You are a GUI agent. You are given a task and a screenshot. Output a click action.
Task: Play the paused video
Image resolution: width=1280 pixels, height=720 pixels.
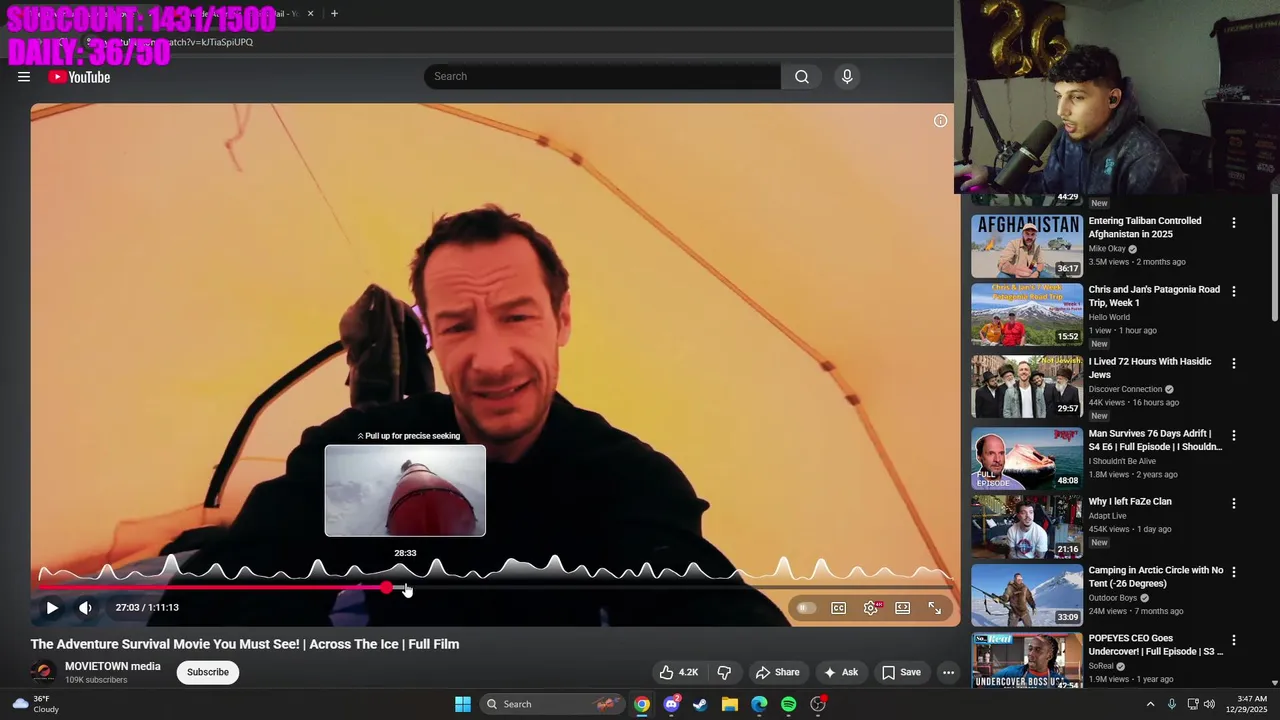point(52,608)
